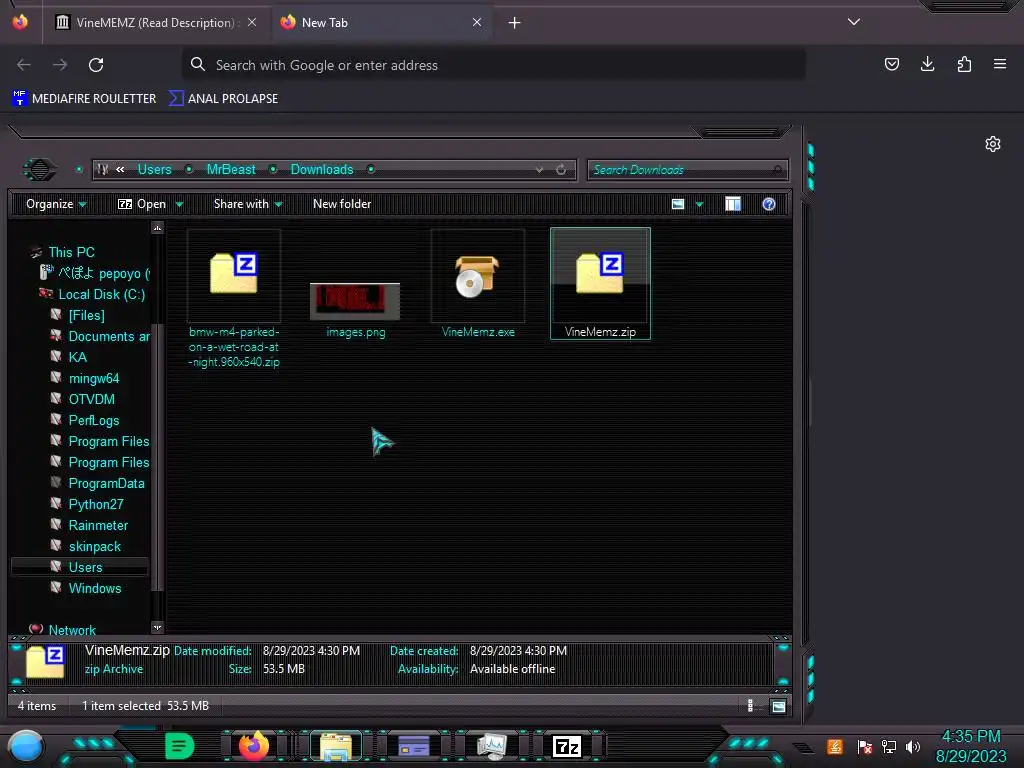Open the PerfLogs folder in tree
This screenshot has width=1024, height=768.
point(85,421)
